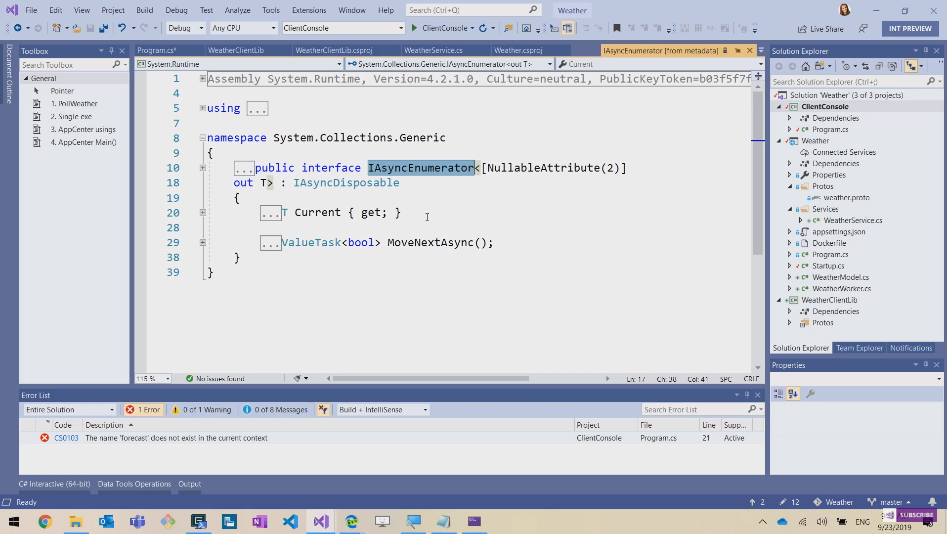The width and height of the screenshot is (947, 534).
Task: Open the Analyze menu
Action: [x=237, y=10]
